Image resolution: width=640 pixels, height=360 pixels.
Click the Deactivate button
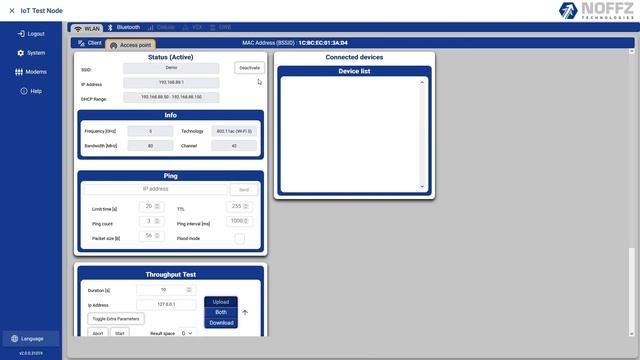pyautogui.click(x=249, y=68)
